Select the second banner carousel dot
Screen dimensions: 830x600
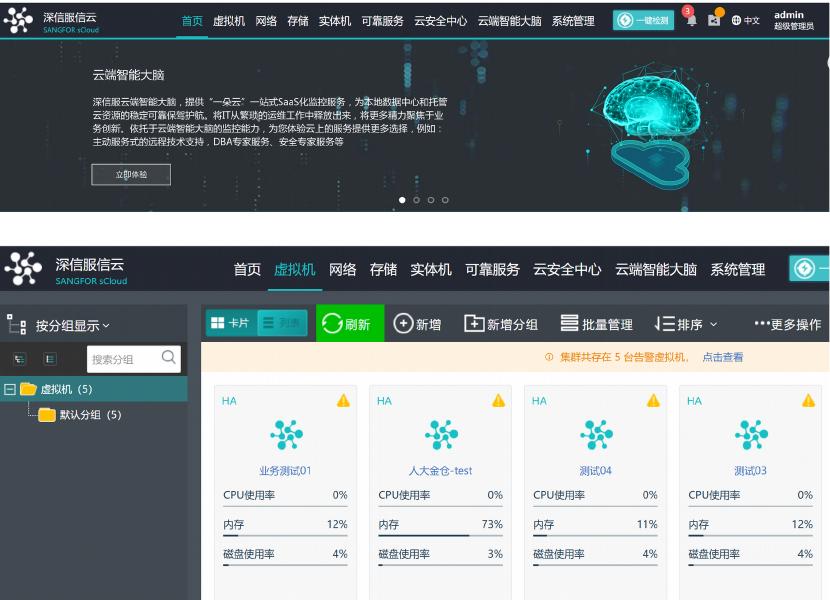tap(417, 200)
